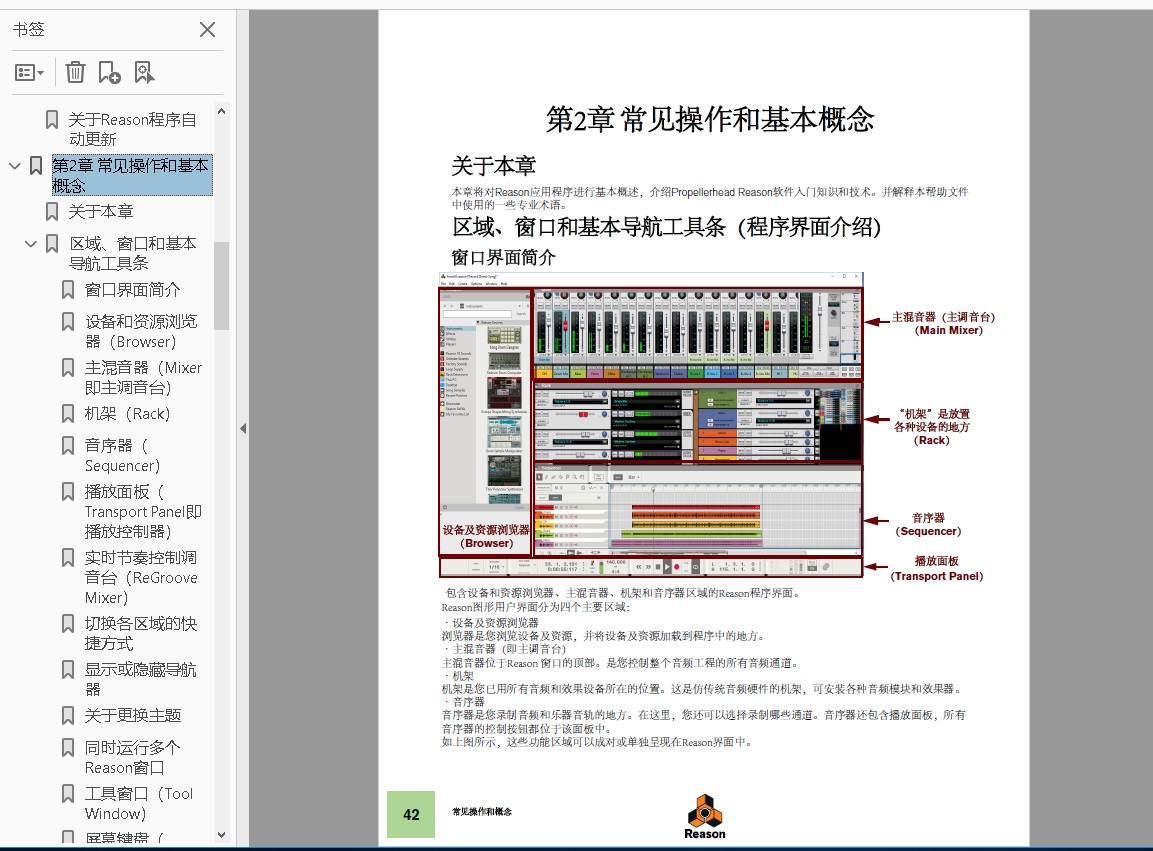This screenshot has width=1153, height=851.
Task: Click bookmark icon beside 显示或隐藏导航器
Action: [68, 669]
